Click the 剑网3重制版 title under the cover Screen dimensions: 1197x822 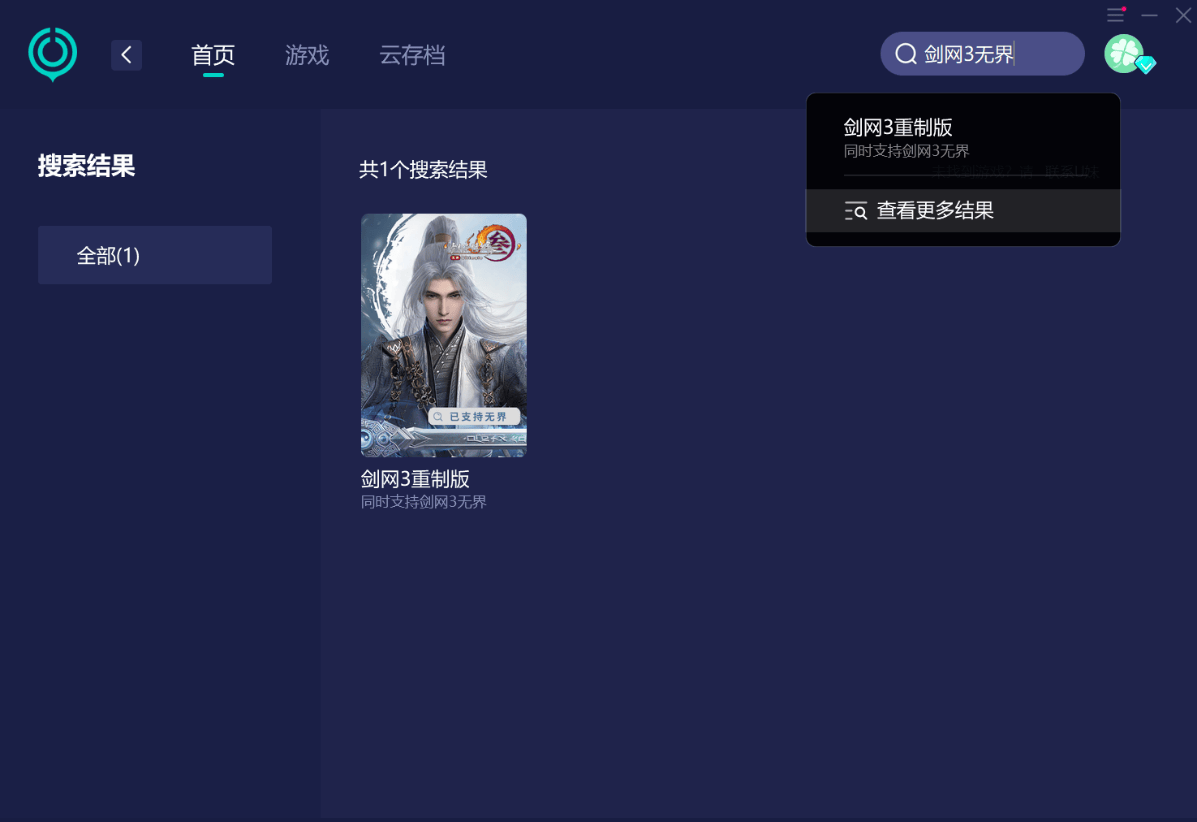tap(415, 479)
